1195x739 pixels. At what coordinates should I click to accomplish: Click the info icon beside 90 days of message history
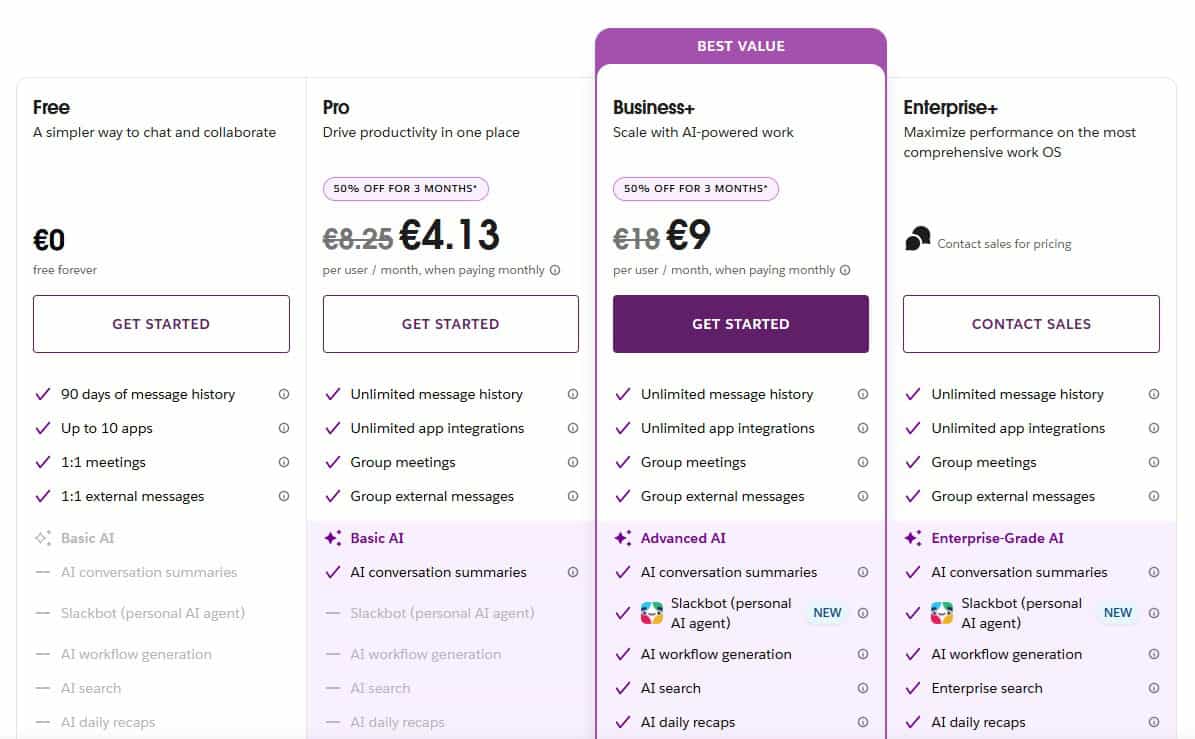(x=283, y=394)
